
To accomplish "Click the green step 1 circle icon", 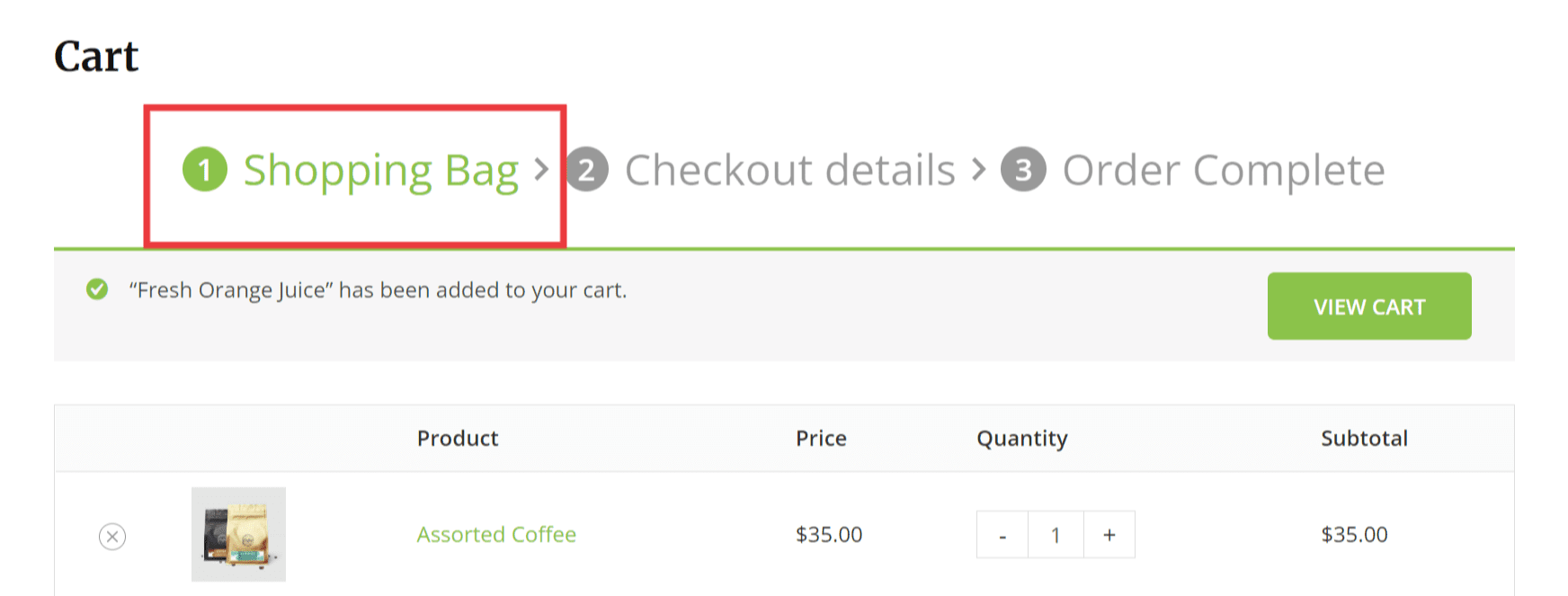I will coord(205,169).
